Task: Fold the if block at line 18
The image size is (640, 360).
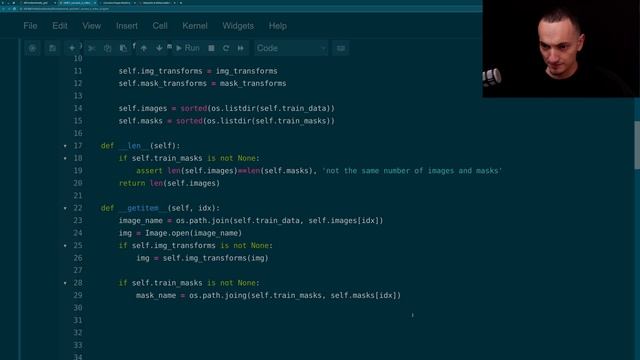Action: point(65,158)
